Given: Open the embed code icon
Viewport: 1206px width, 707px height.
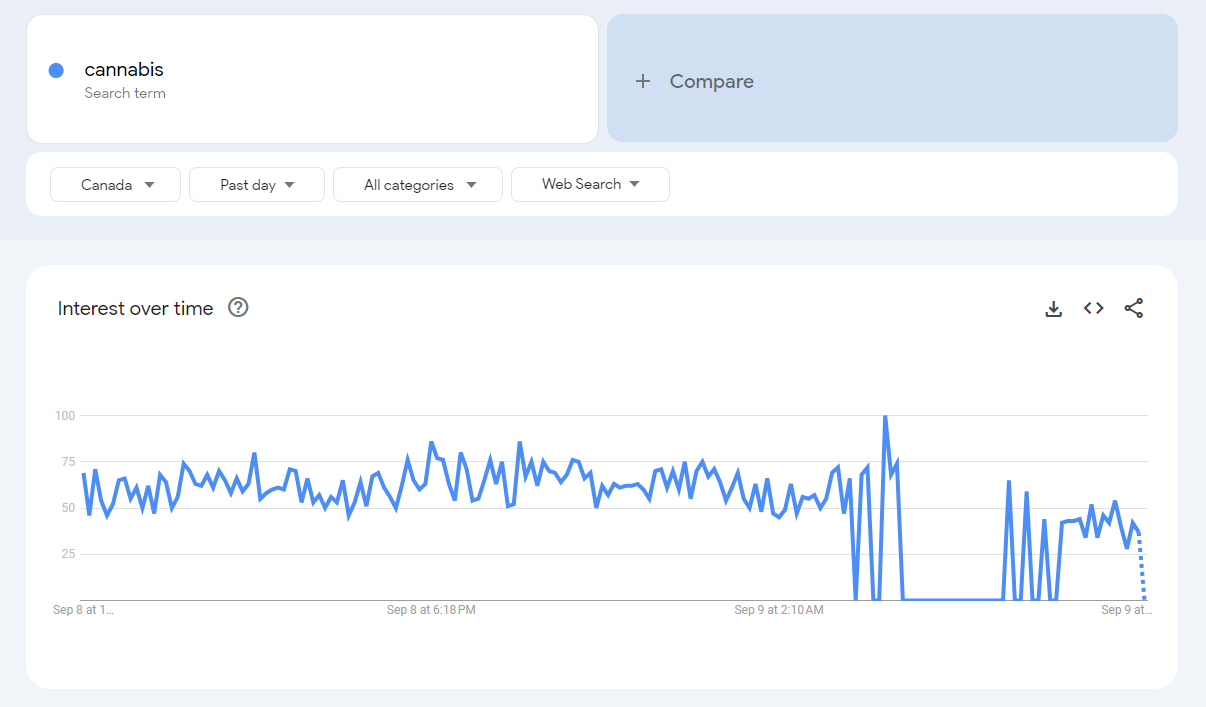Looking at the screenshot, I should pos(1093,309).
